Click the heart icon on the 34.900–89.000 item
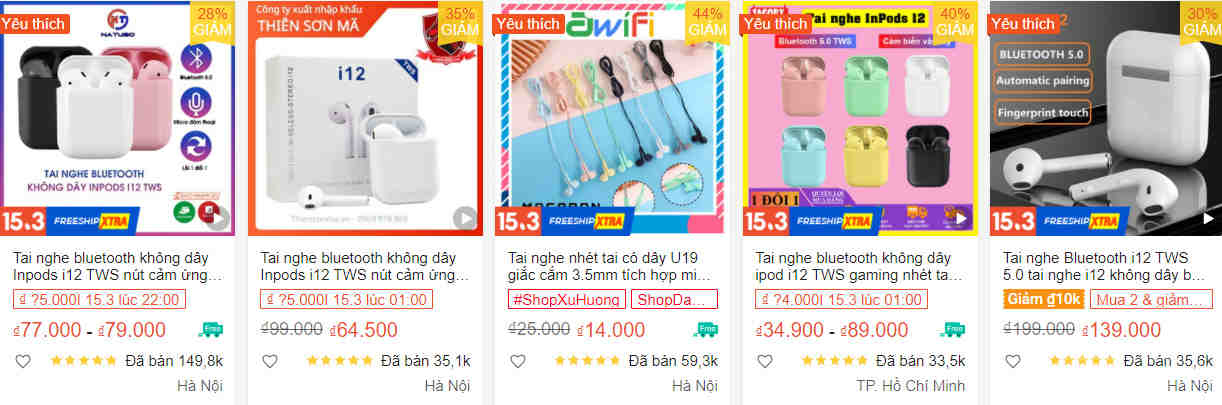 pyautogui.click(x=764, y=361)
